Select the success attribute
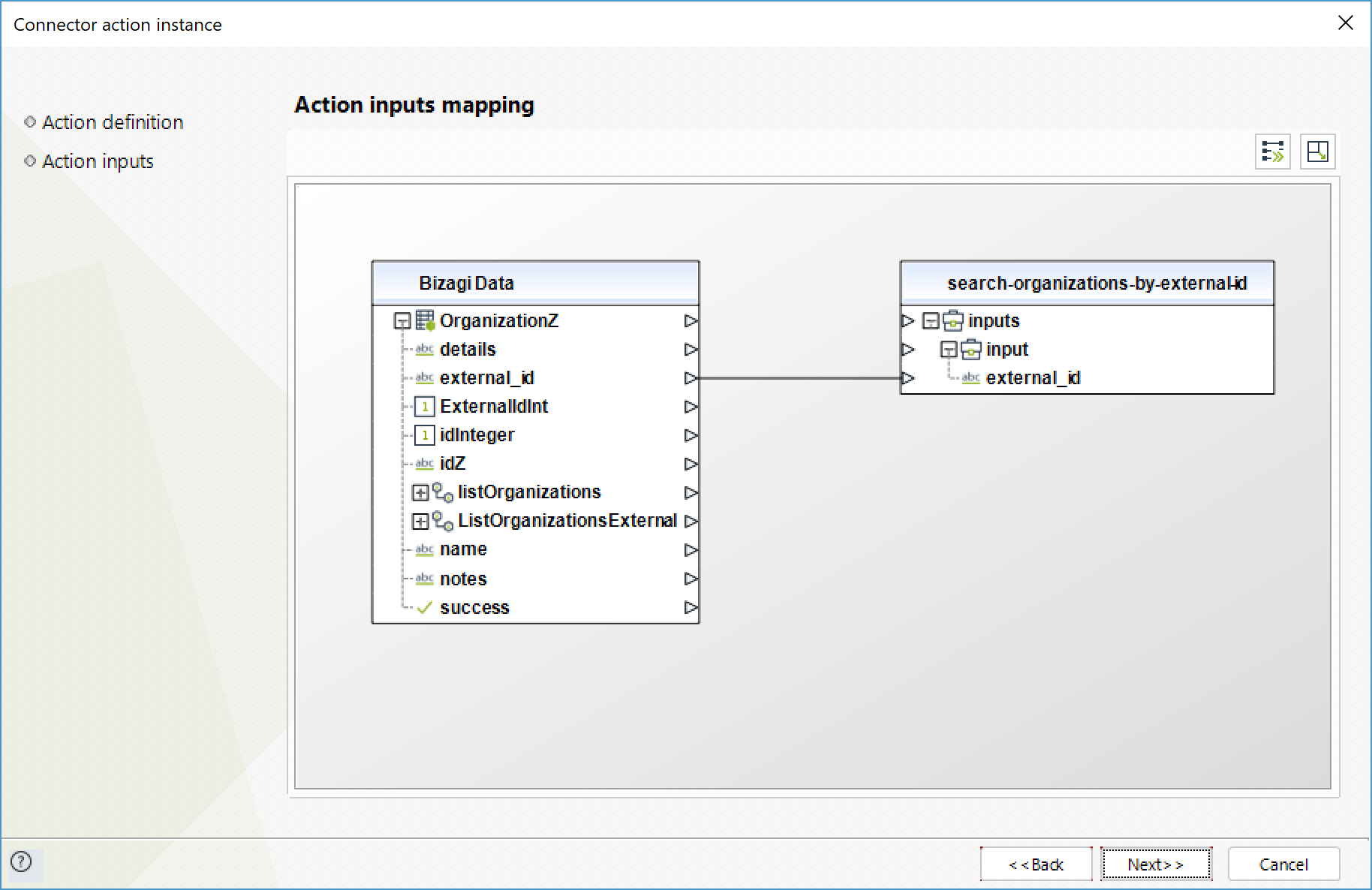This screenshot has width=1372, height=890. click(474, 607)
